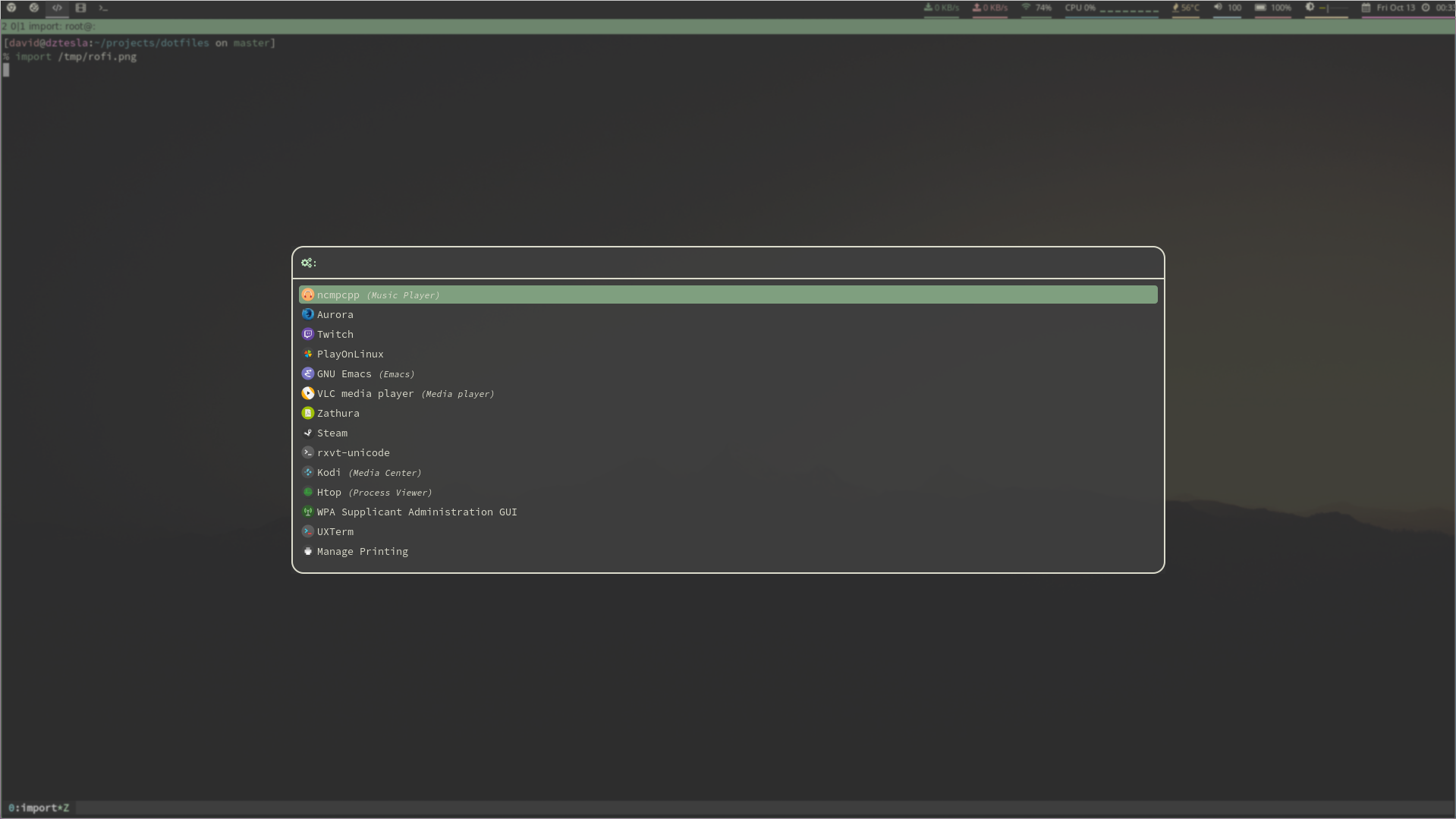Pick the Zathura entry
The height and width of the screenshot is (819, 1456).
(728, 413)
